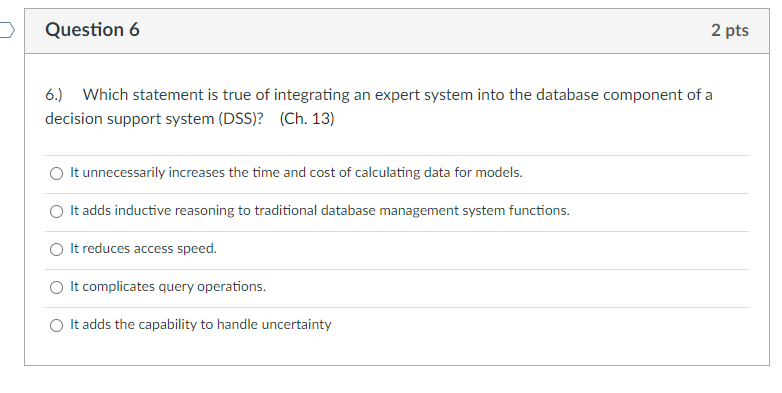Click the label text 'It reduces access speed.'
Screen dimensions: 782x393
pyautogui.click(x=143, y=248)
